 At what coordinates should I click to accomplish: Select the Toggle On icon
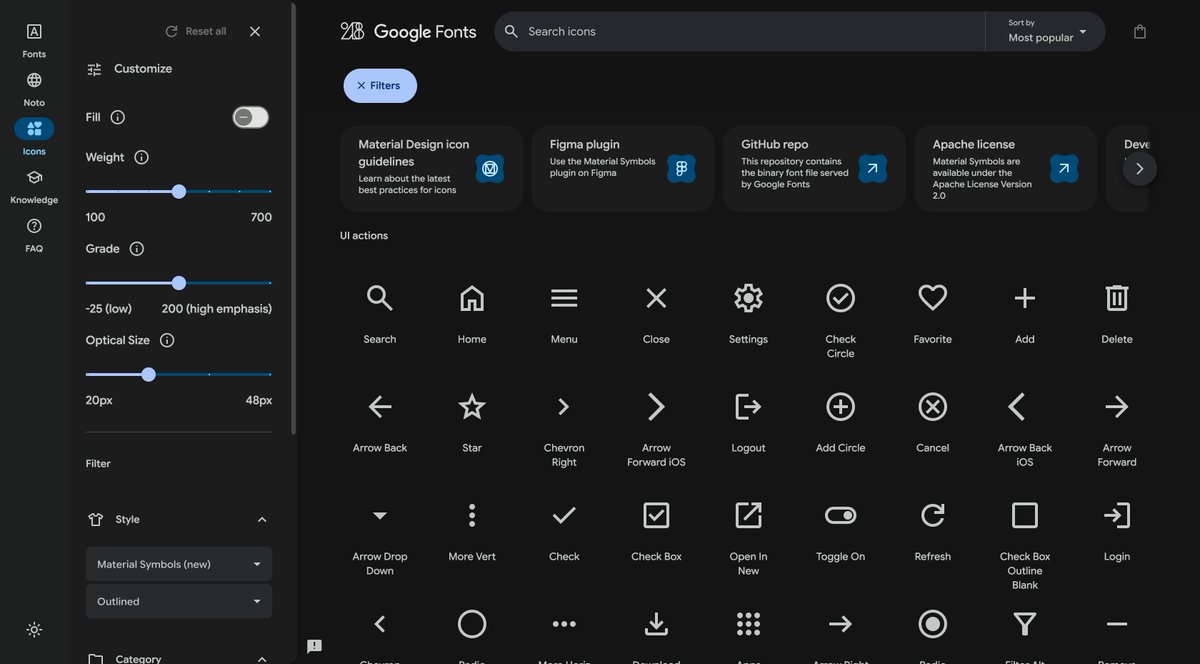point(841,516)
